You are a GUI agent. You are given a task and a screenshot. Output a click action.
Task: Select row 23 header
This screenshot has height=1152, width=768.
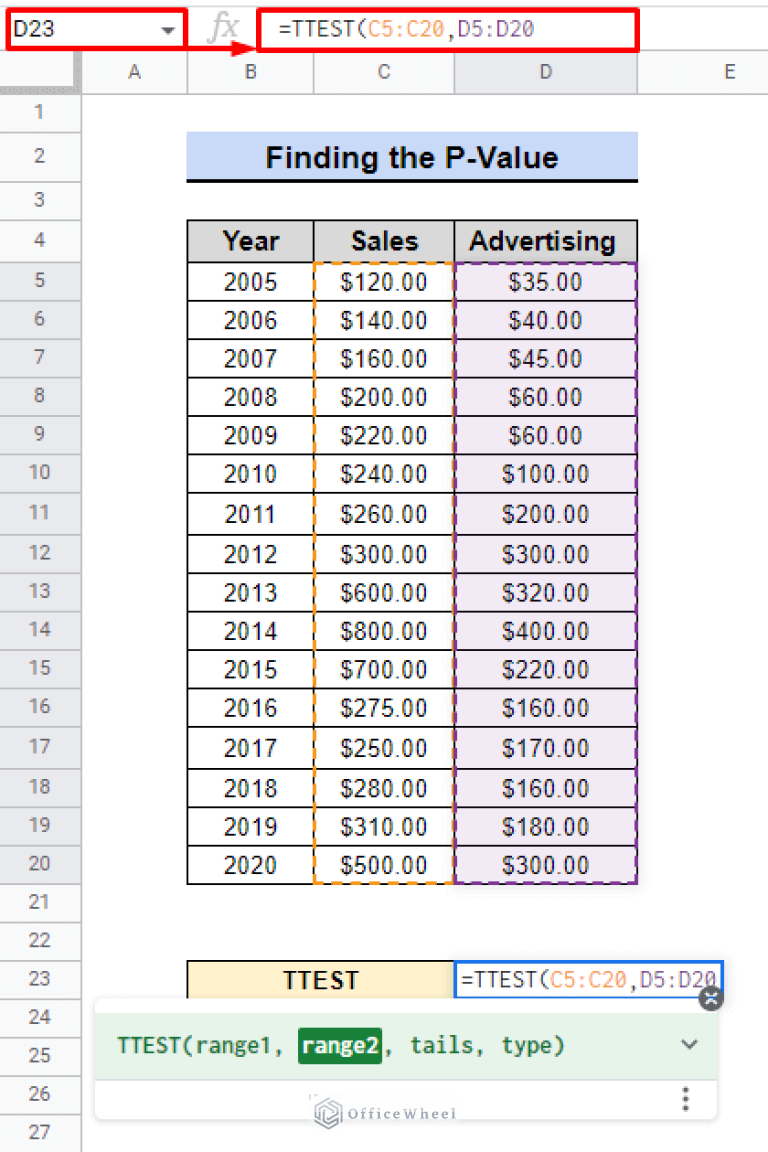point(40,979)
